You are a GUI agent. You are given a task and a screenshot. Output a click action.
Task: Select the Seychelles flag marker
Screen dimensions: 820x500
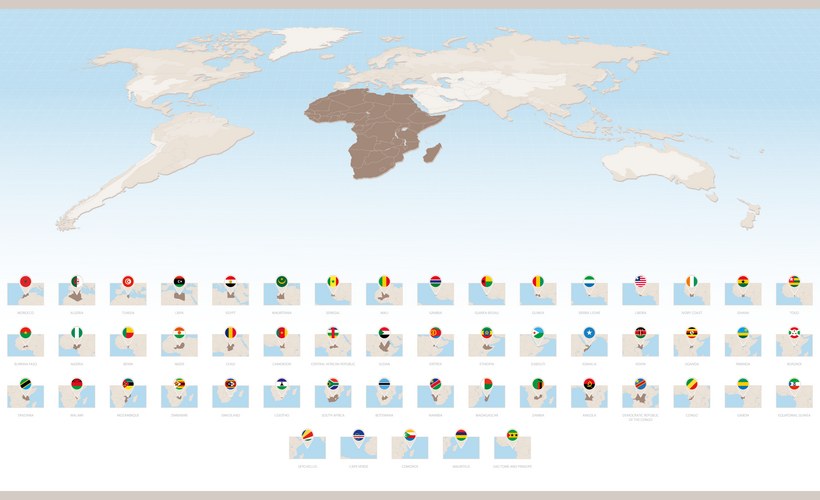click(x=307, y=434)
